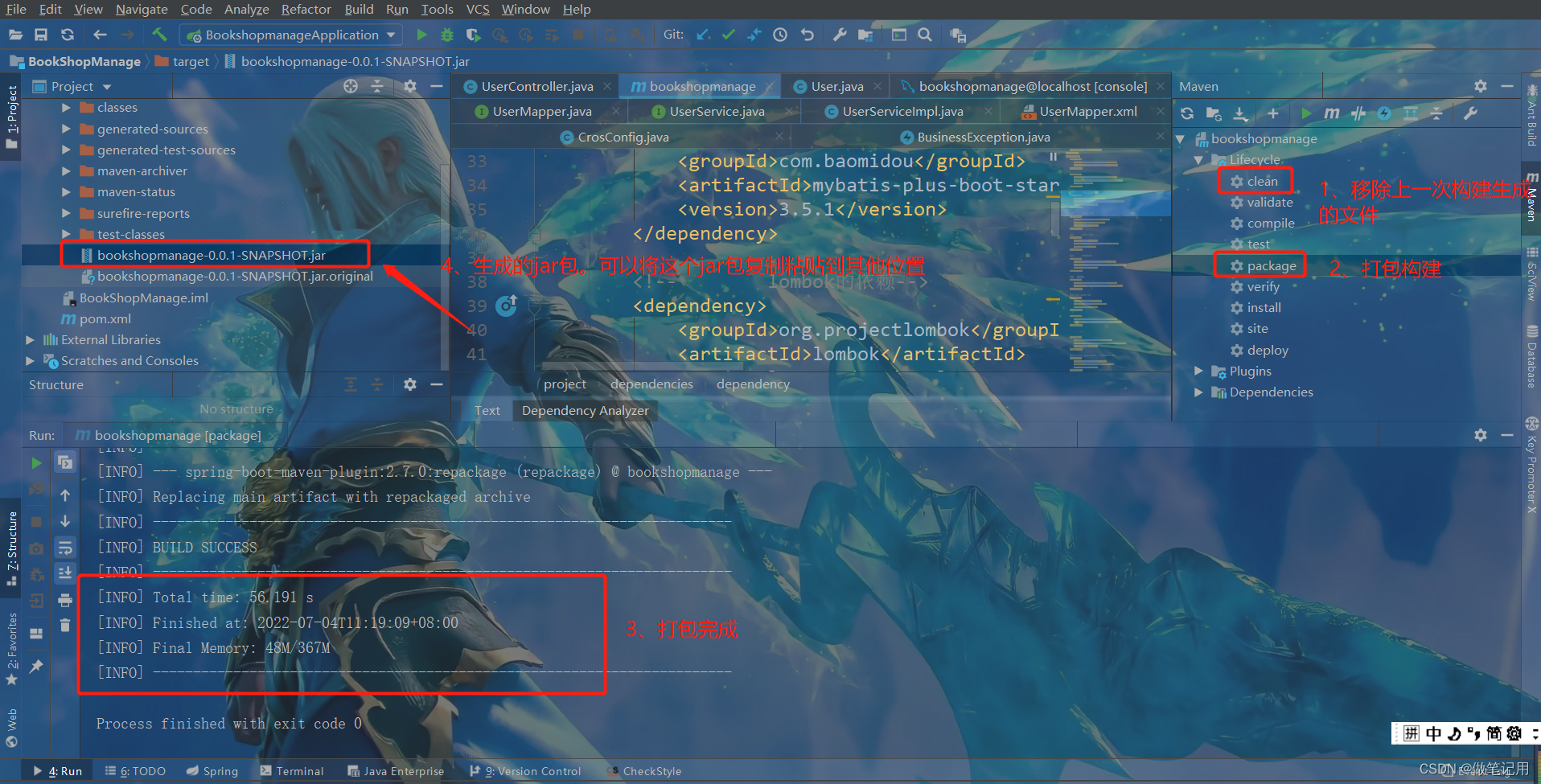Screen dimensions: 1541x784
Task: Switch to the UserController.java tab
Action: [537, 86]
